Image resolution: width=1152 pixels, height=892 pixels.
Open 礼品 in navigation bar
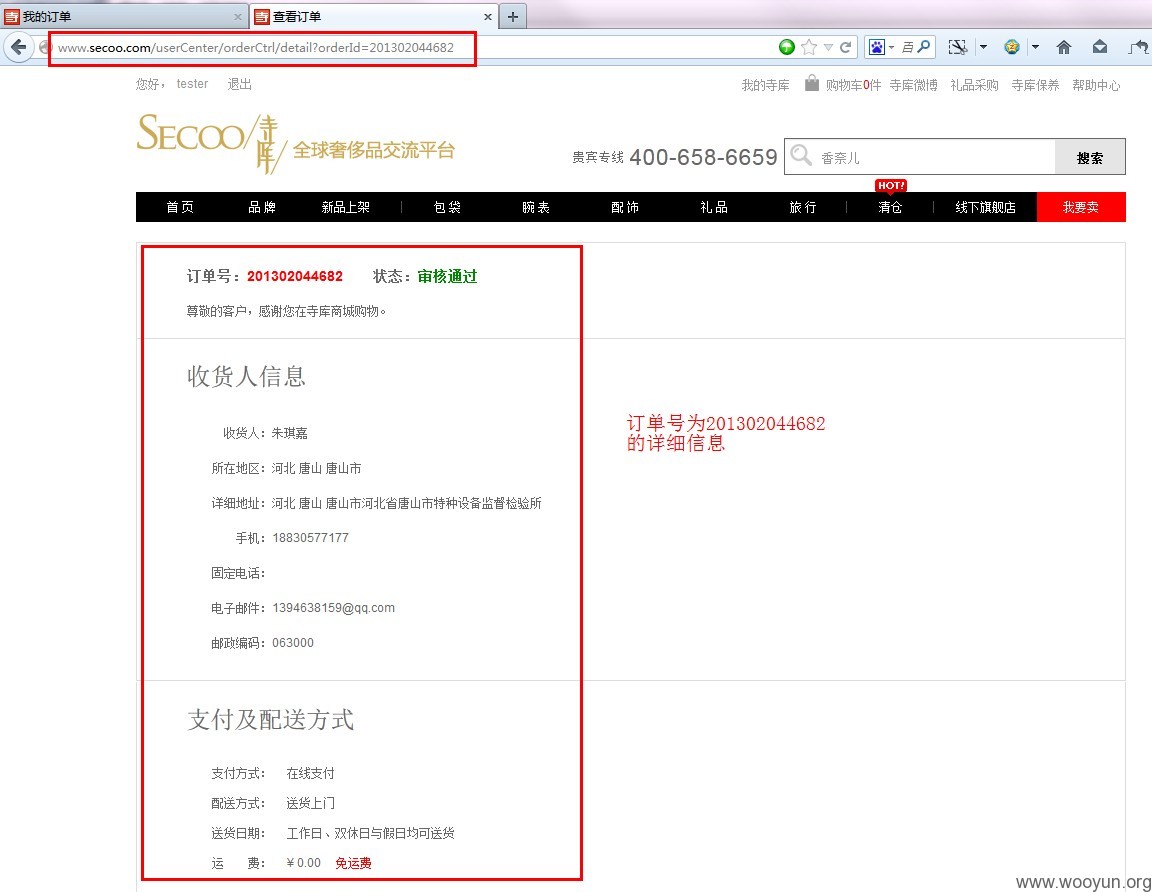click(713, 207)
